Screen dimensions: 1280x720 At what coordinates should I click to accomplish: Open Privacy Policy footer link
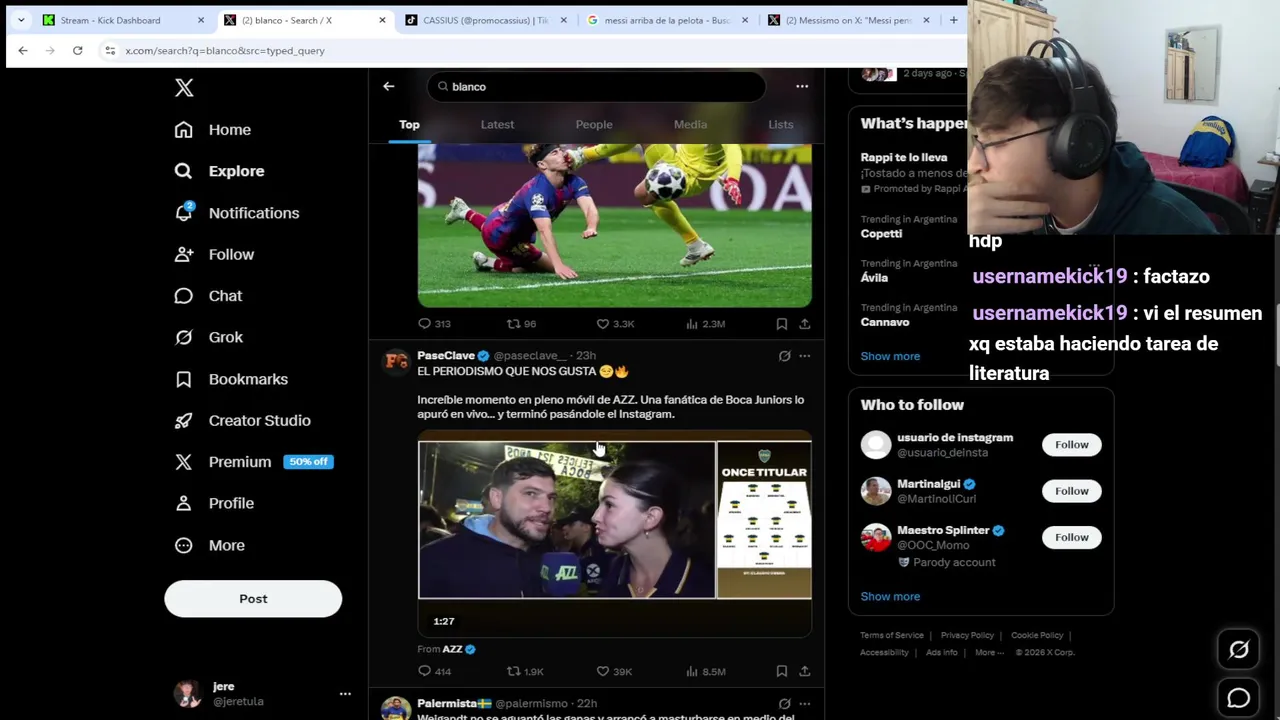pos(967,635)
